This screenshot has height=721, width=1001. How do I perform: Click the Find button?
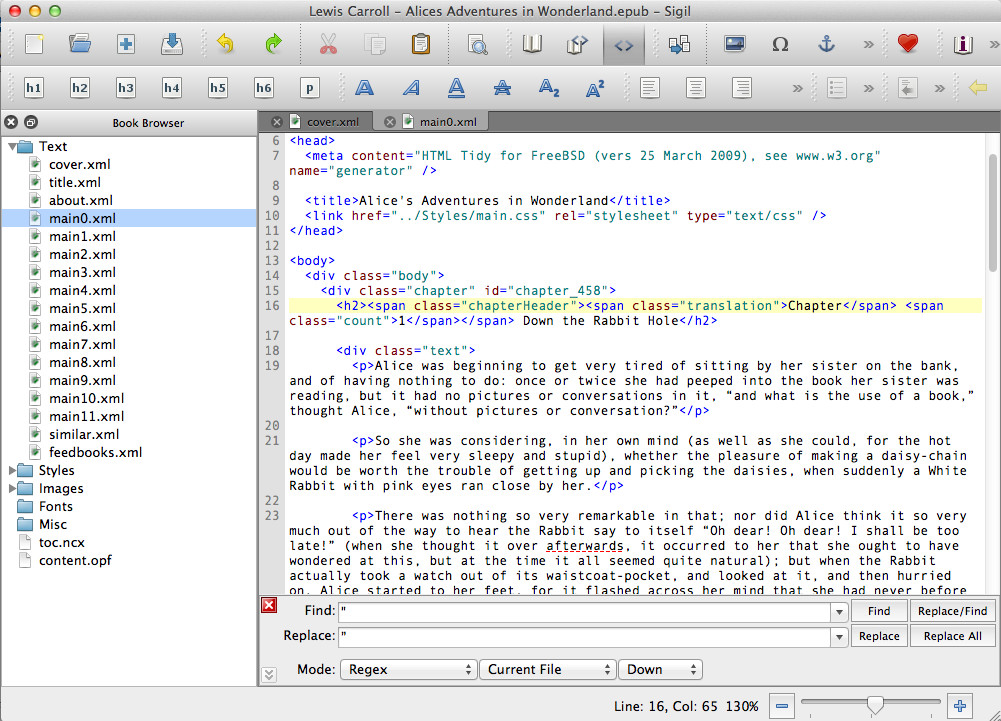[878, 611]
